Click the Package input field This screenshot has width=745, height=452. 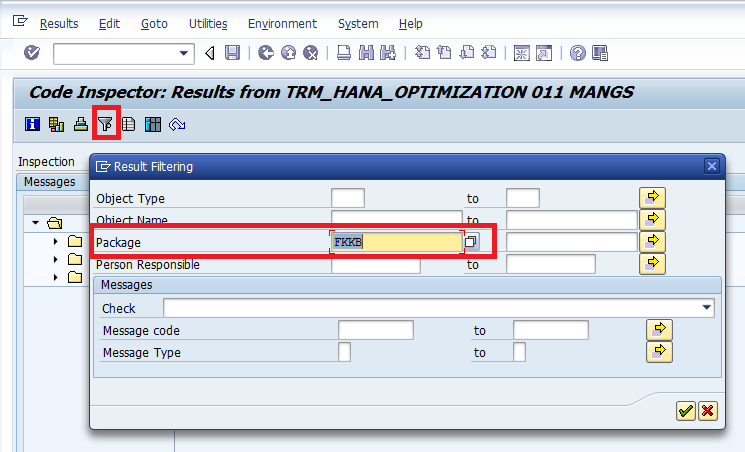coord(395,242)
